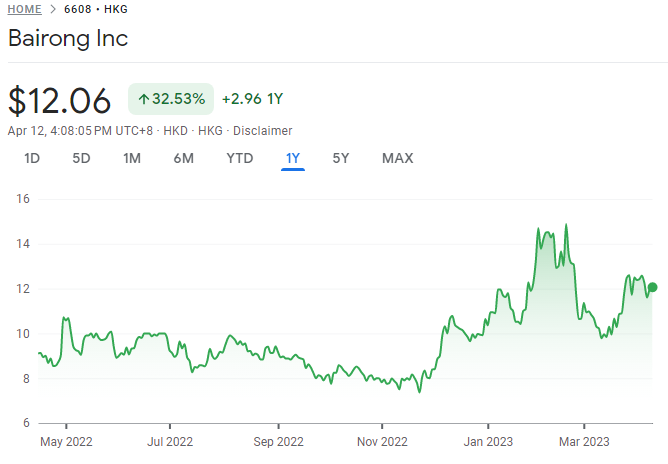Select the 1Y range tab
Viewport: 668px width, 464px height.
click(x=293, y=158)
